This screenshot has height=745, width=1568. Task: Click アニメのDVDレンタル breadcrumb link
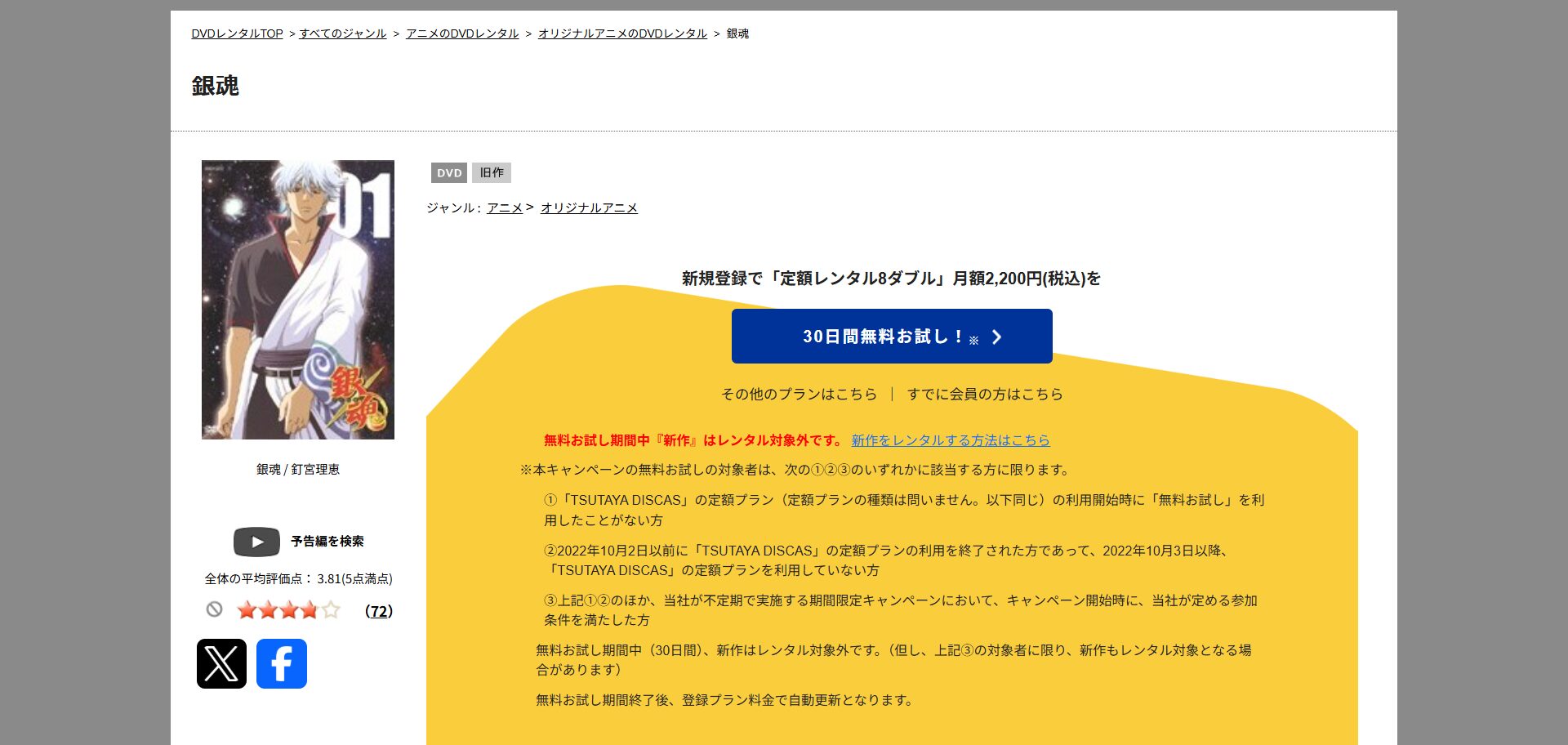461,33
